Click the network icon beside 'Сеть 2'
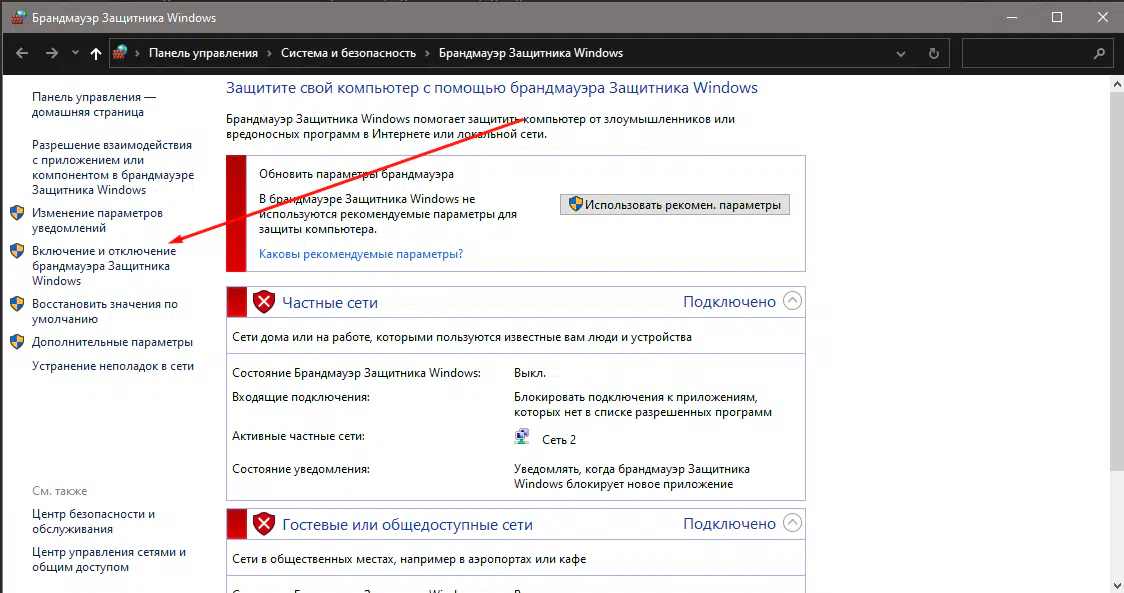Viewport: 1124px width, 593px height. (x=522, y=437)
